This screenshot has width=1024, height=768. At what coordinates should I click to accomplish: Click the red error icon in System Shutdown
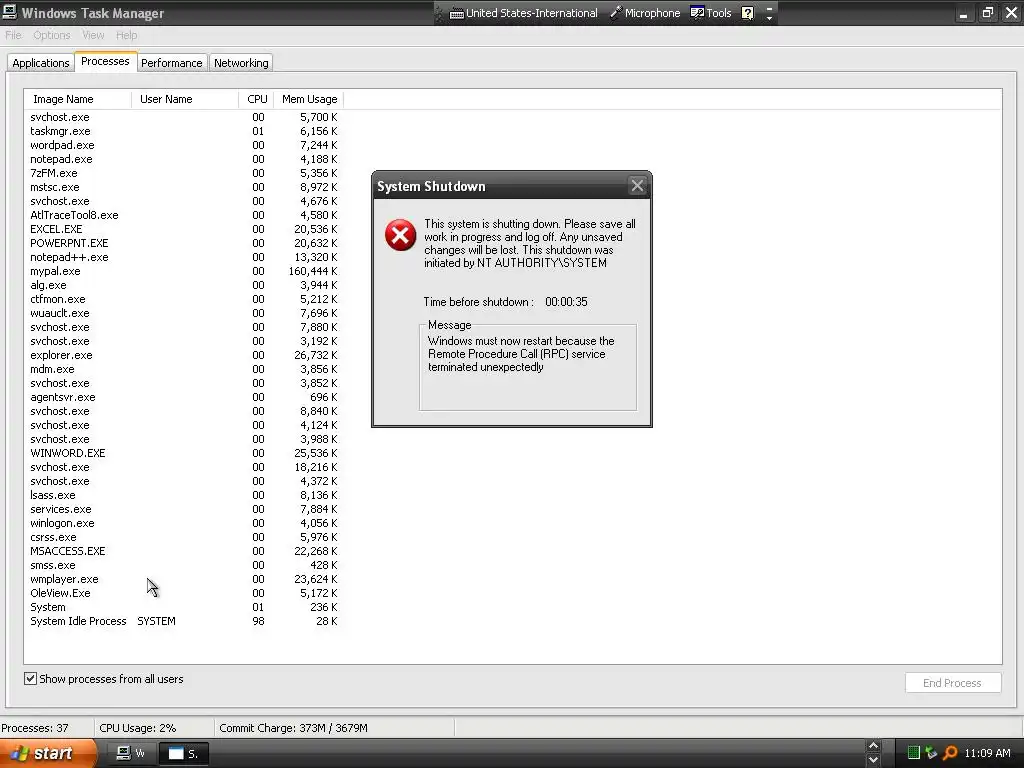tap(400, 235)
